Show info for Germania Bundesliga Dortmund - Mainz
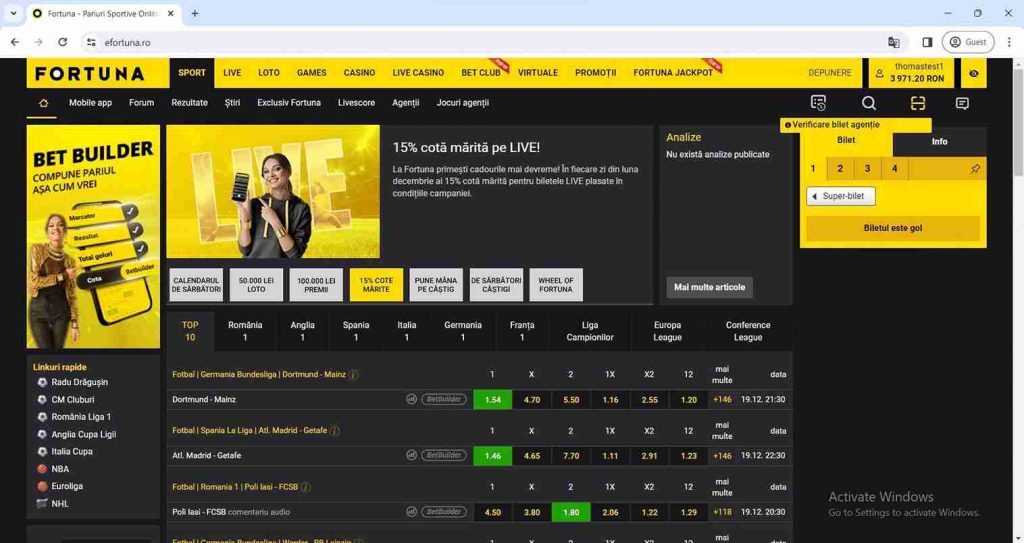This screenshot has width=1024, height=543. click(353, 374)
